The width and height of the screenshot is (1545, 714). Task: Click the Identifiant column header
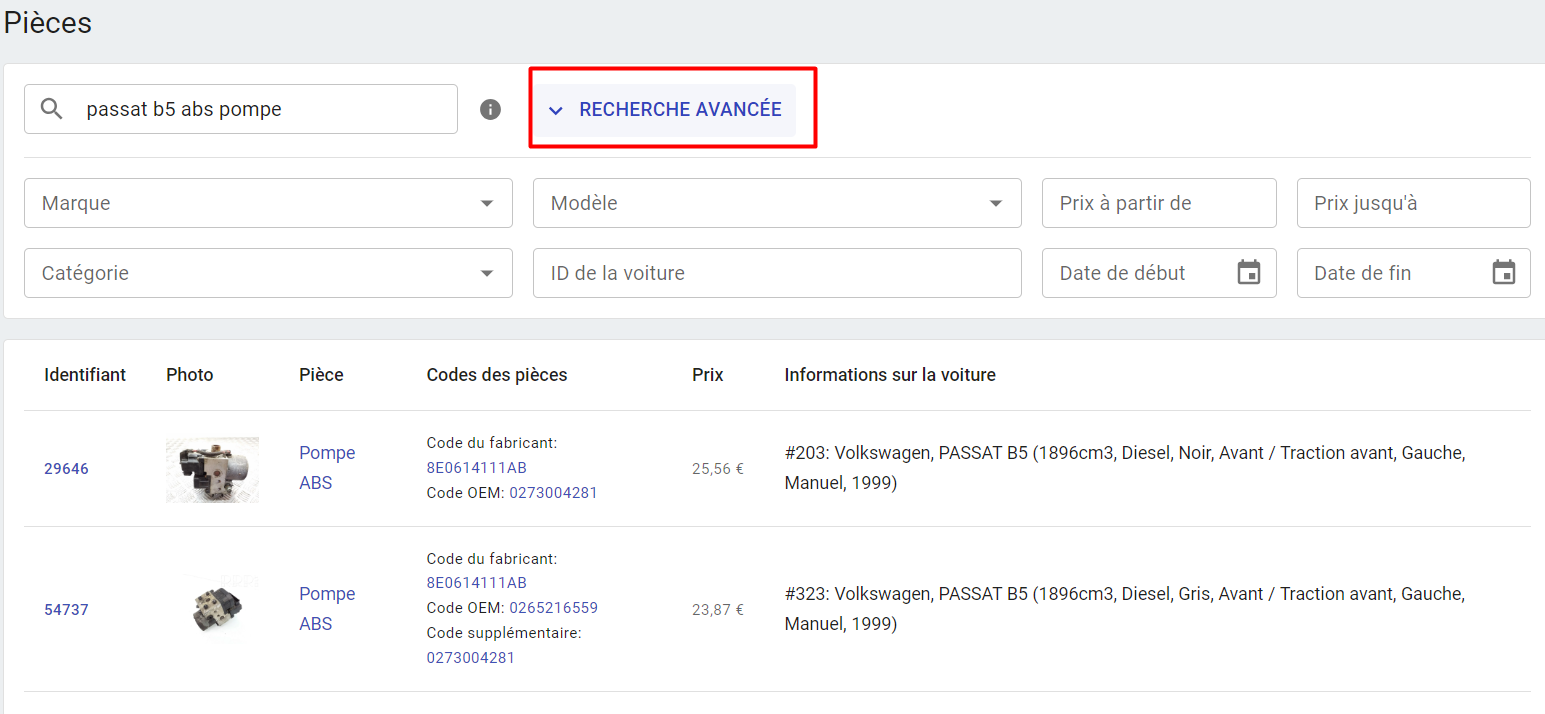click(x=85, y=375)
